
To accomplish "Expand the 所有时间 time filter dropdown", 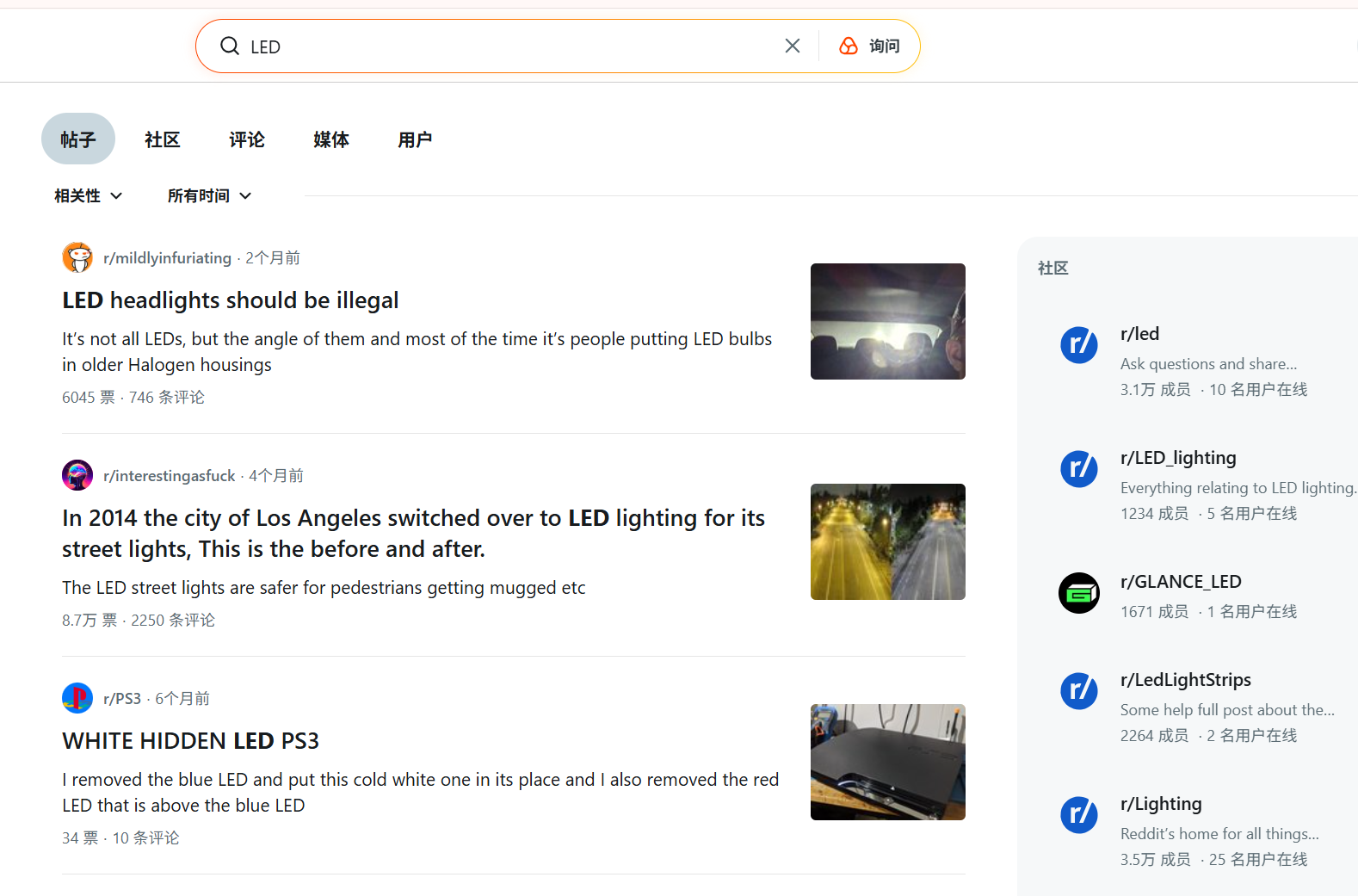I will pos(209,196).
